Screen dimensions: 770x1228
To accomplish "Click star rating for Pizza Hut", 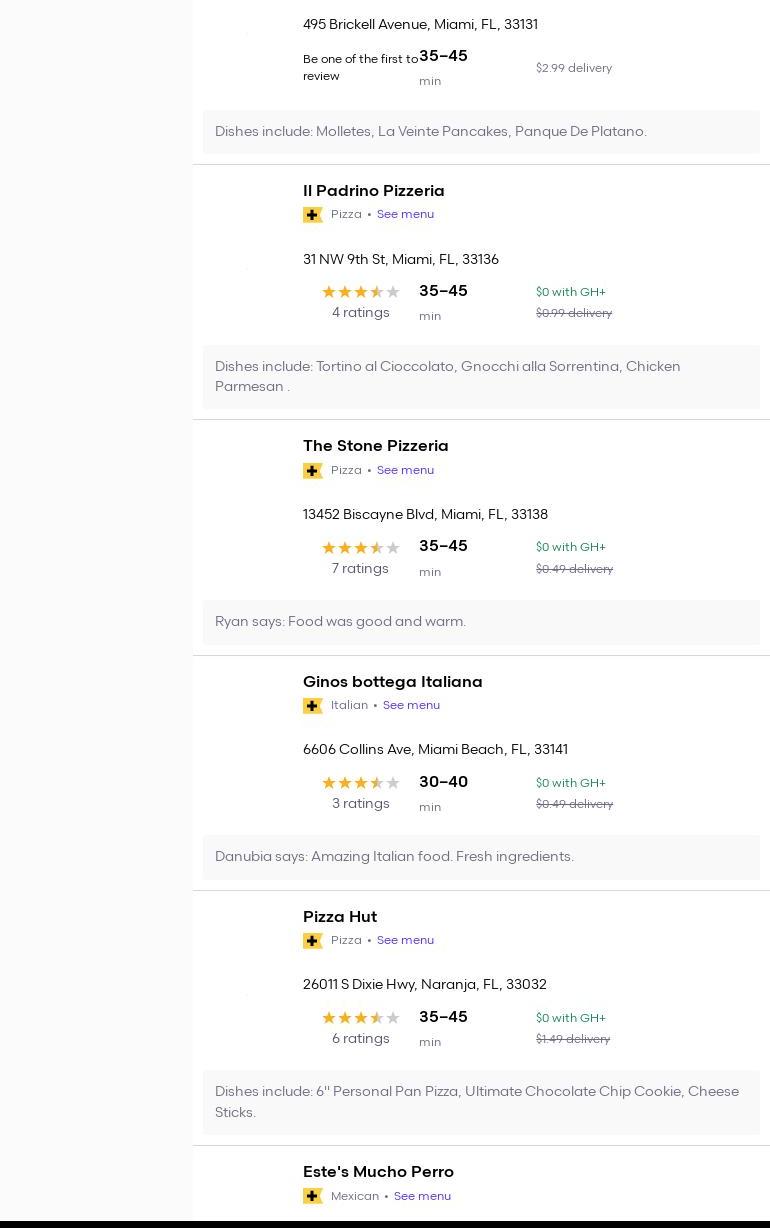I will pos(360,1018).
